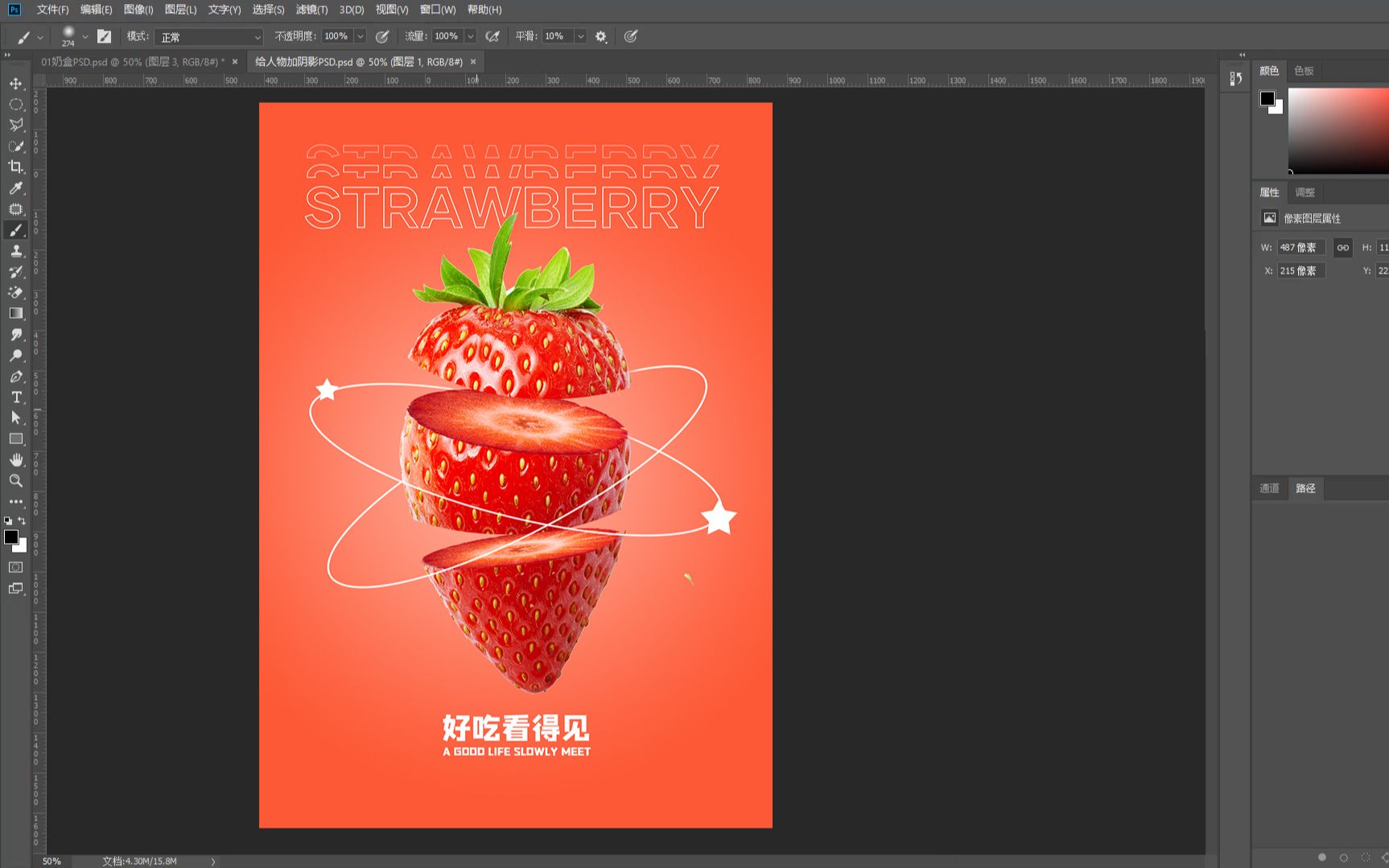1389x868 pixels.
Task: Open the 窗口(W) menu
Action: click(438, 10)
